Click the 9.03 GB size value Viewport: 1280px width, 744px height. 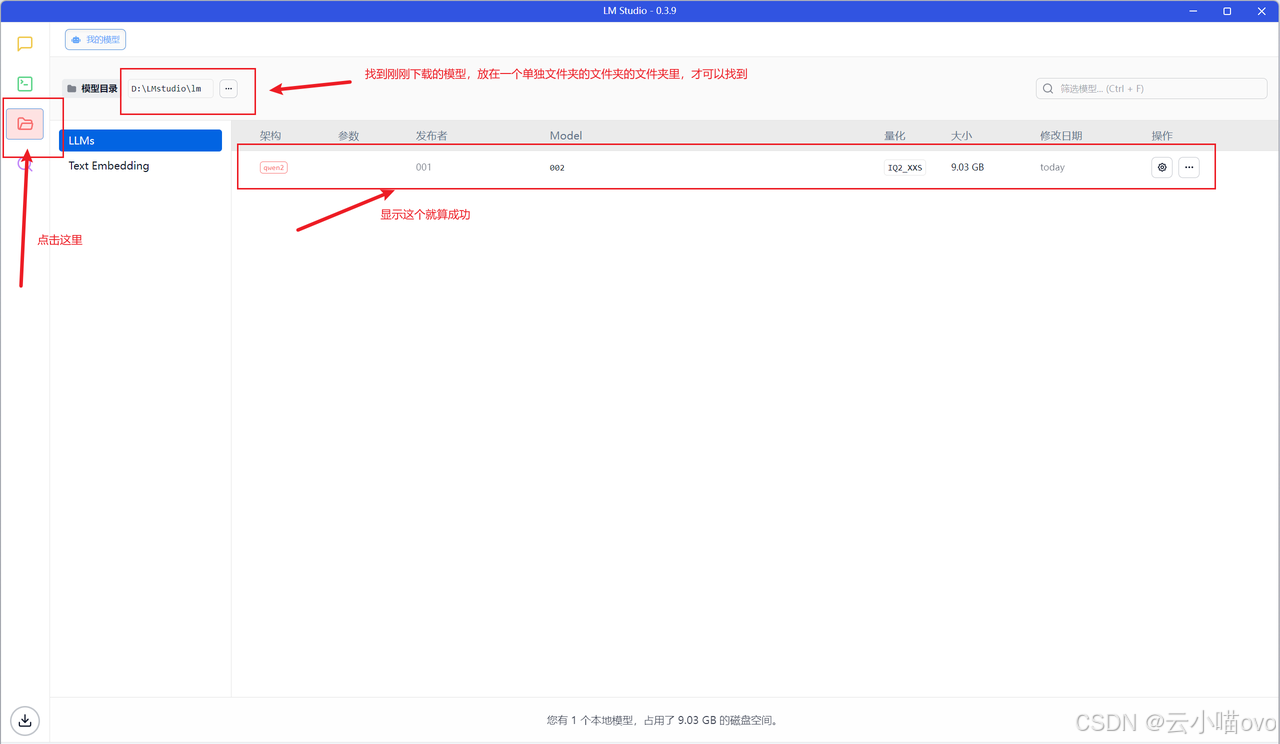coord(967,168)
